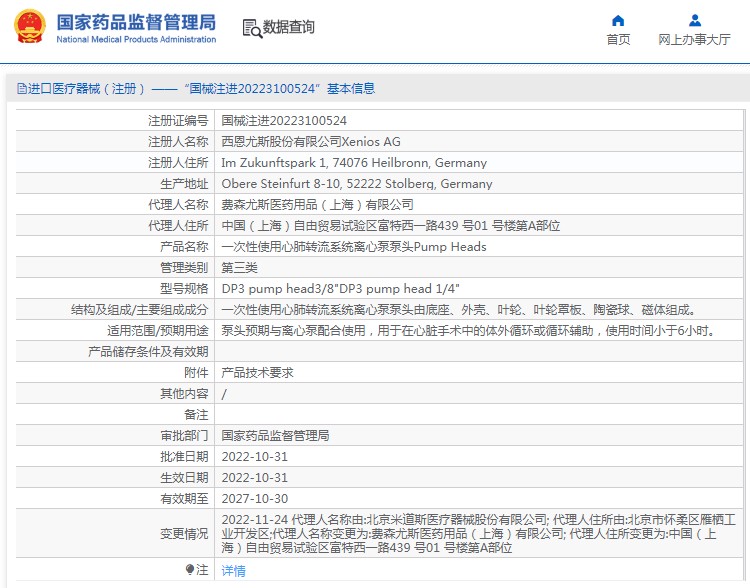The image size is (750, 588).
Task: Click the Stolberg production address cell
Action: [356, 183]
